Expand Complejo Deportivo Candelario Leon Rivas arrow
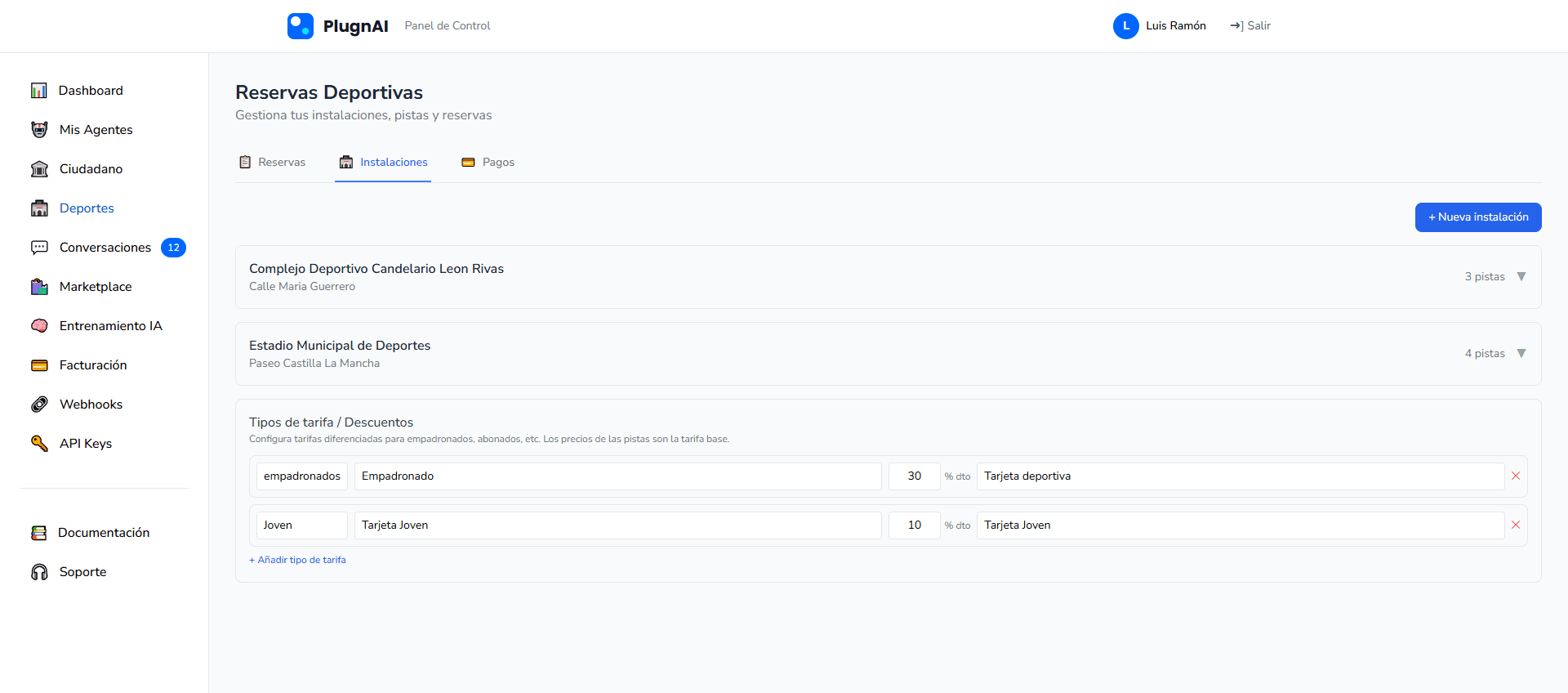The height and width of the screenshot is (693, 1568). [x=1521, y=277]
